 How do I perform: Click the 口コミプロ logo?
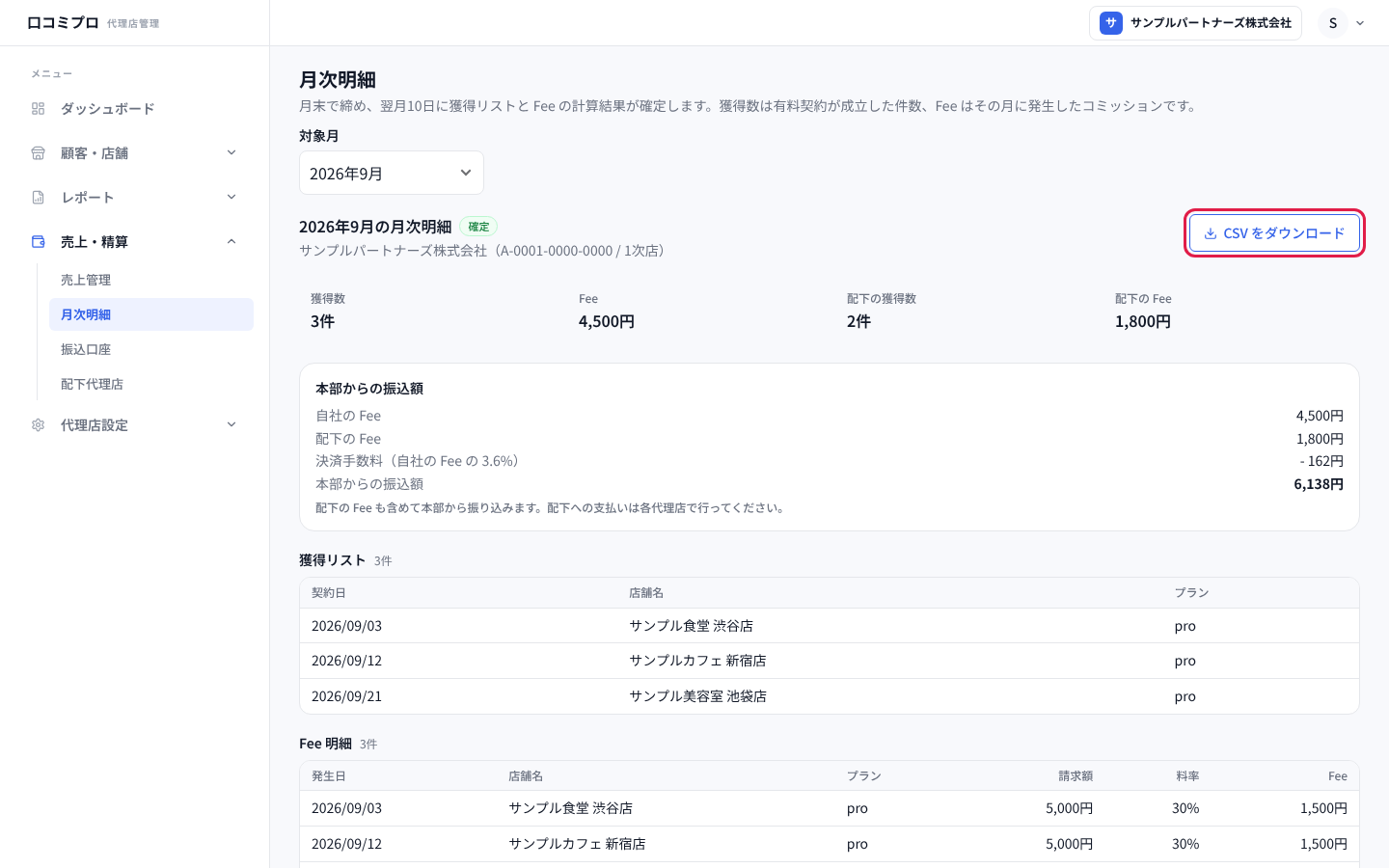63,22
